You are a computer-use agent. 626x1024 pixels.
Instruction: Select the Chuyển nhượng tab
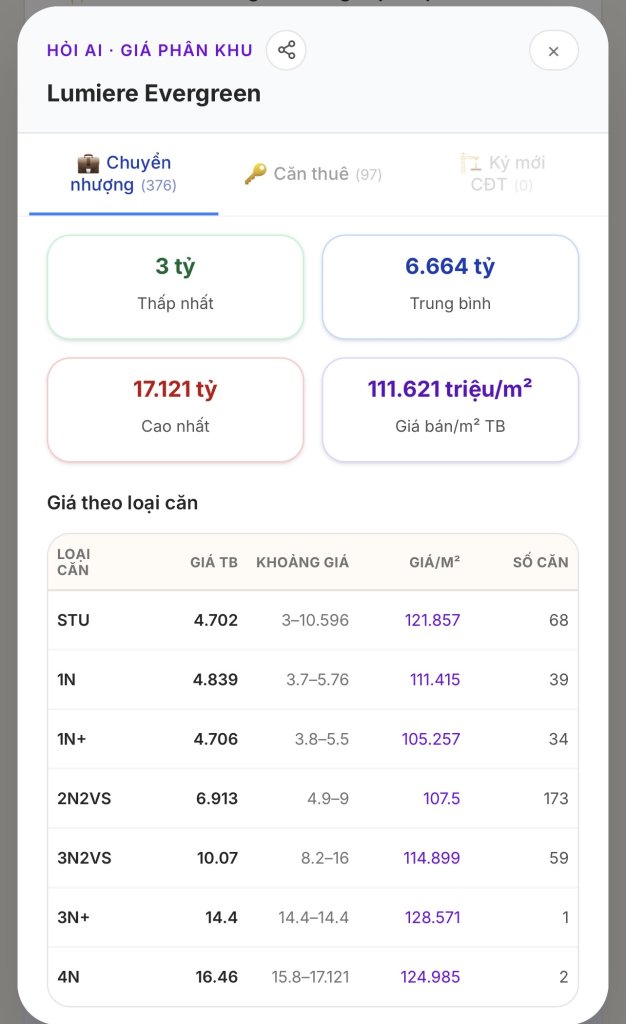[x=123, y=174]
